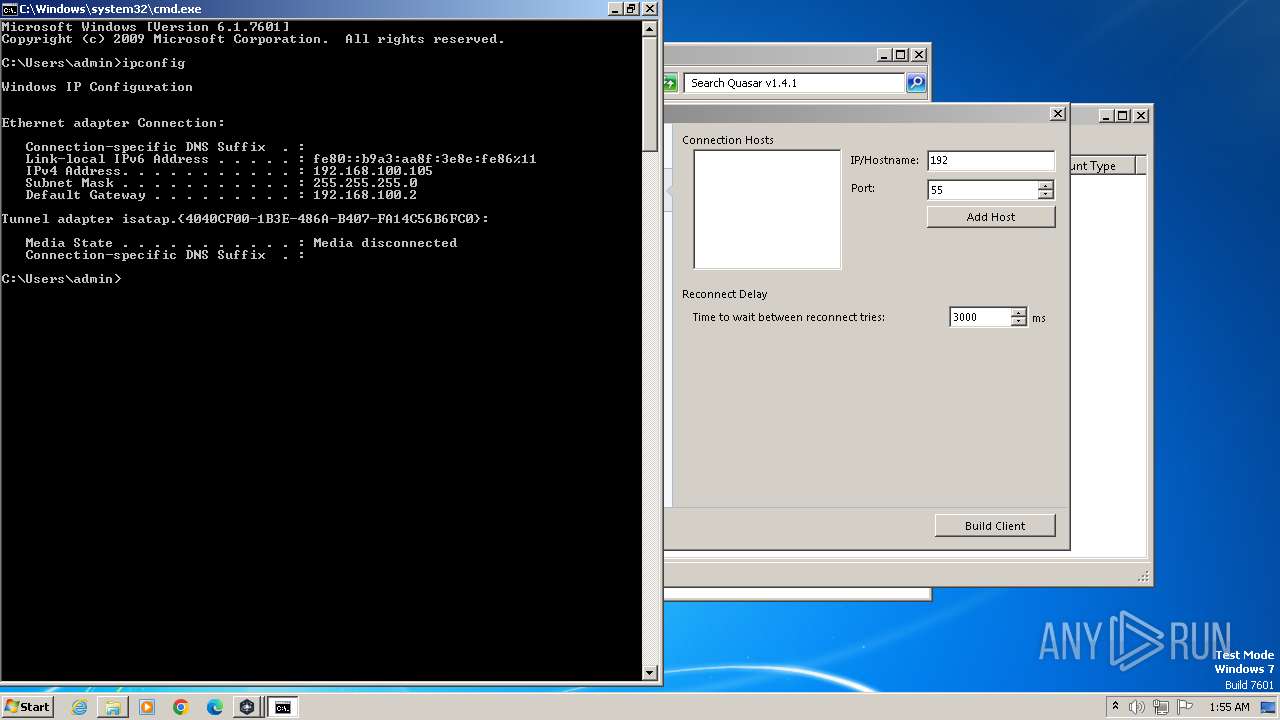Close the cmd.exe window

649,9
